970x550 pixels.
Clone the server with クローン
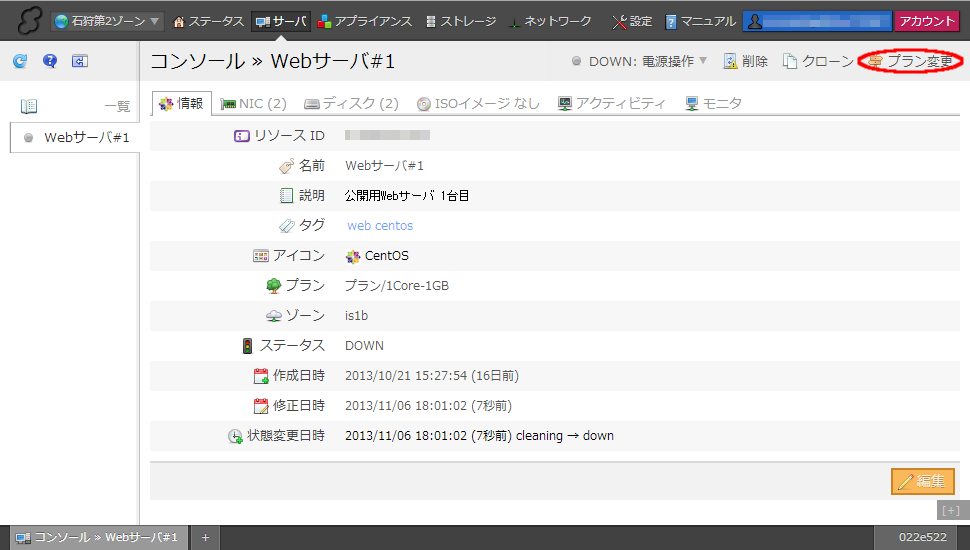point(818,61)
